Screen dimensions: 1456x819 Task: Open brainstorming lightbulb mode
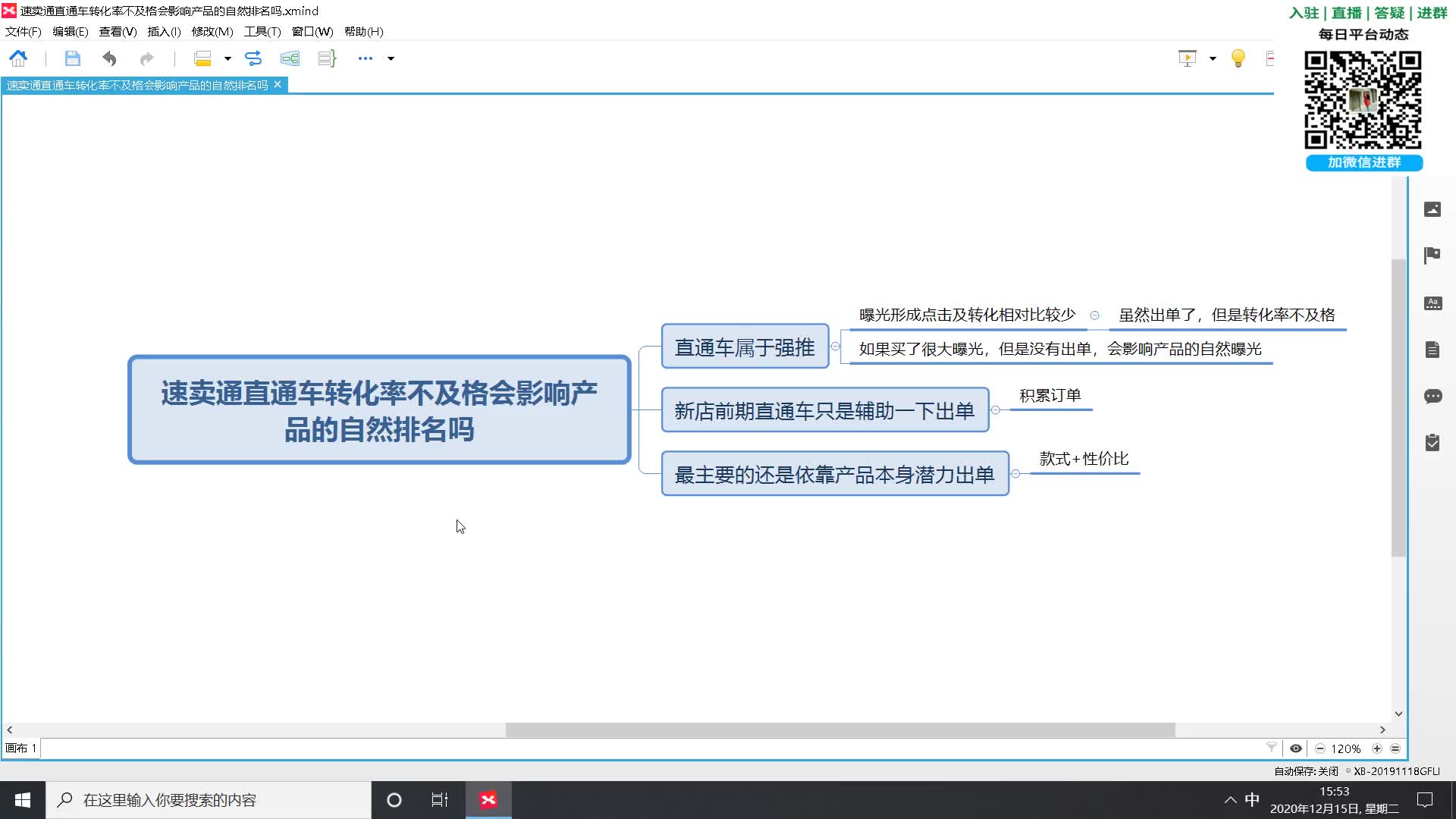(x=1238, y=58)
